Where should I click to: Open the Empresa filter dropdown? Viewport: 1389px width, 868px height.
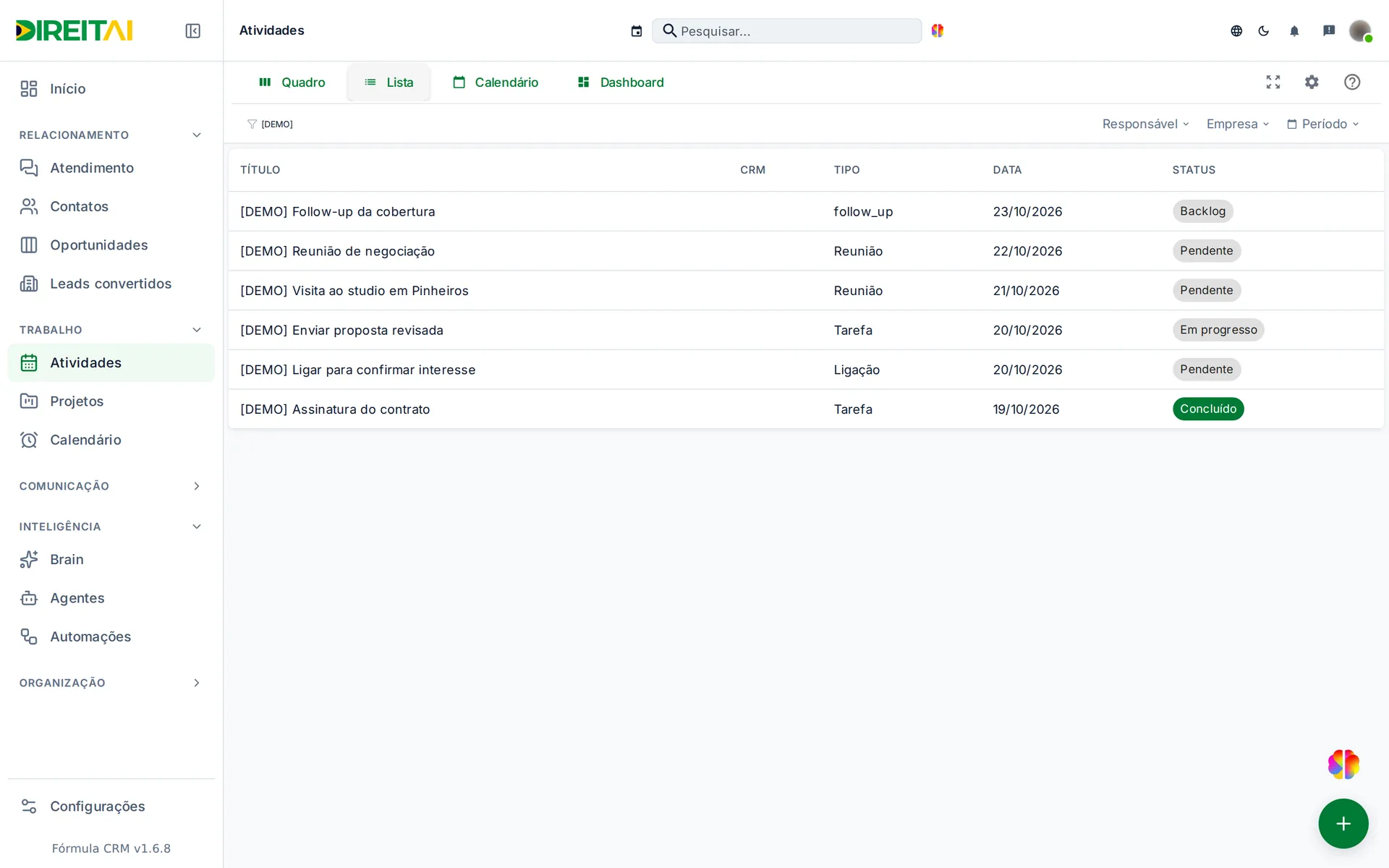[x=1238, y=124]
